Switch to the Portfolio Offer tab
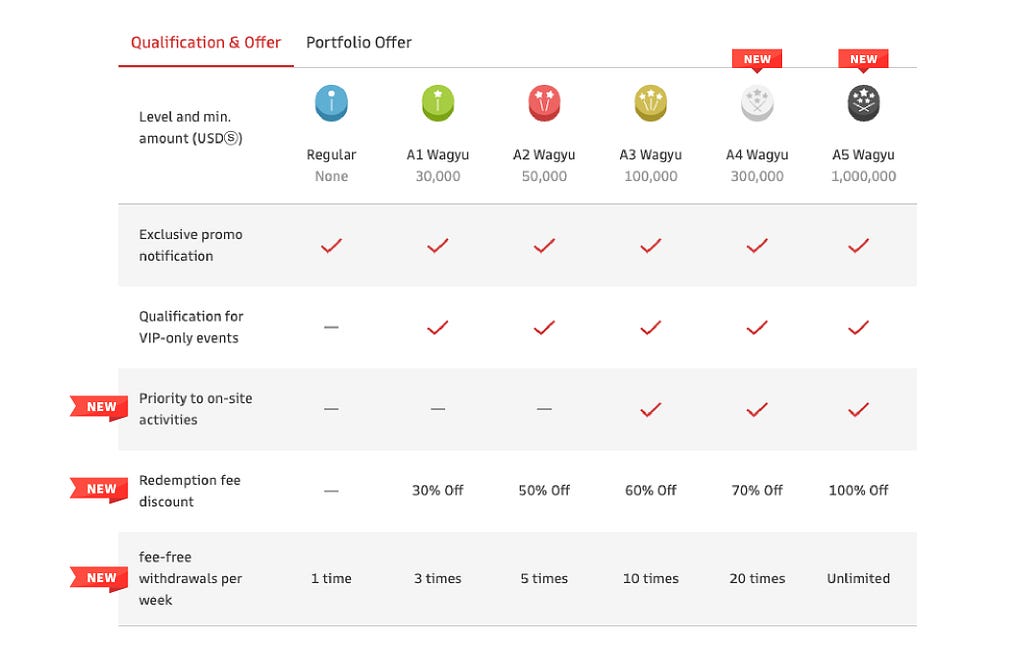The image size is (1024, 661). coord(359,42)
